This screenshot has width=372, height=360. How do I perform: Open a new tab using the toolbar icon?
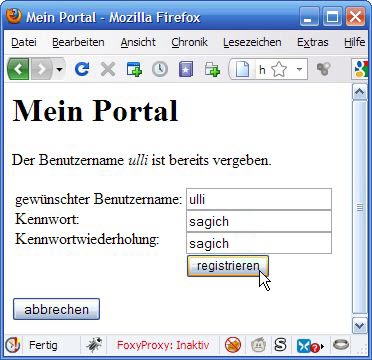(x=134, y=69)
